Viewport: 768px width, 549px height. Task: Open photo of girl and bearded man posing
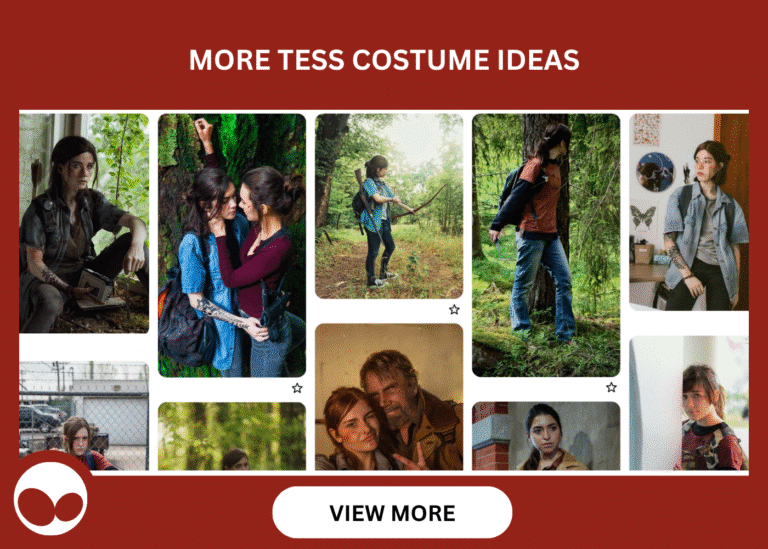(x=389, y=397)
